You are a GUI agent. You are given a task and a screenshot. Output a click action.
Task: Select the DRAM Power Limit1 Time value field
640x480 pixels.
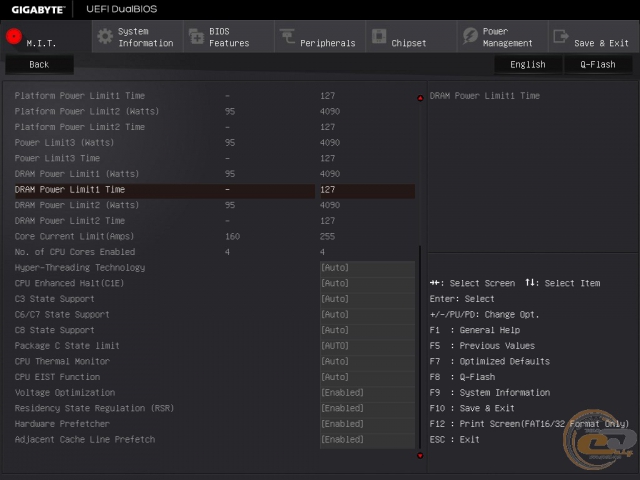(x=367, y=190)
